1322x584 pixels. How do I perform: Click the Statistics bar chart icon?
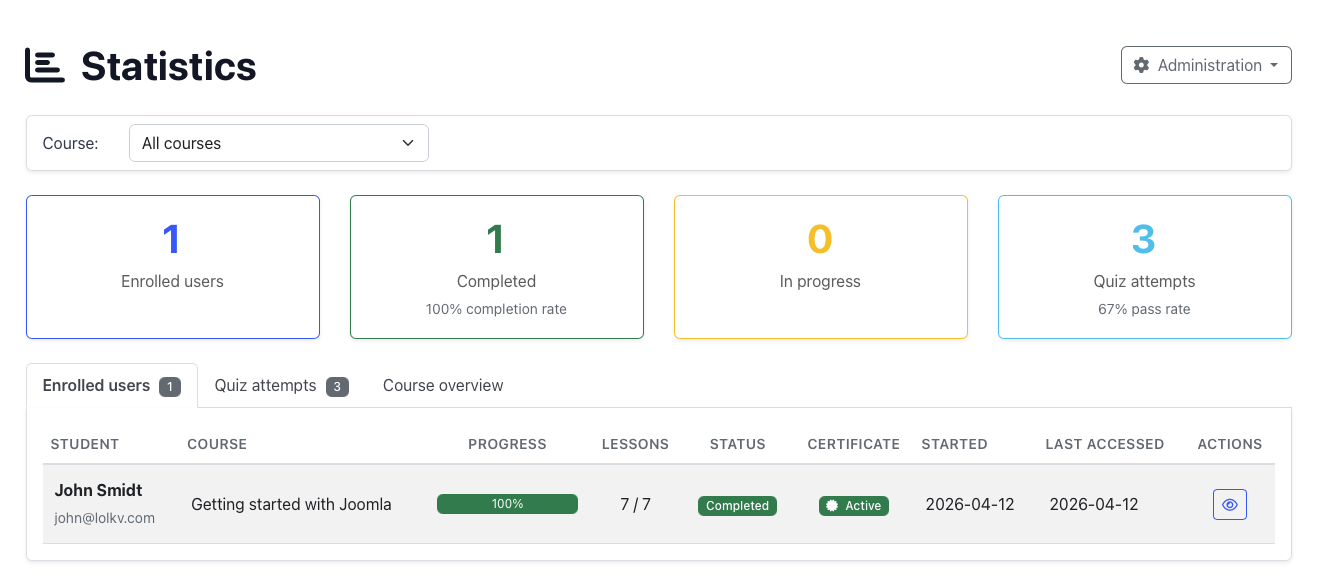pos(45,66)
